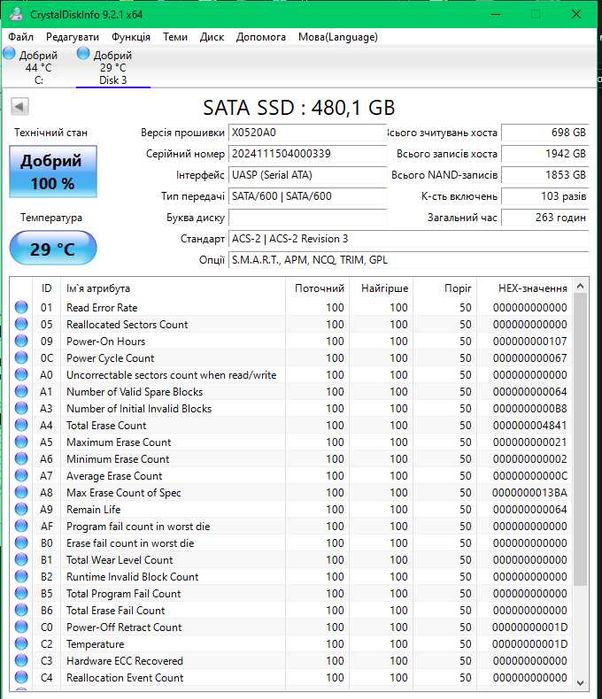Image resolution: width=602 pixels, height=699 pixels.
Task: Click the total hours value 263 годин
Action: pyautogui.click(x=545, y=218)
